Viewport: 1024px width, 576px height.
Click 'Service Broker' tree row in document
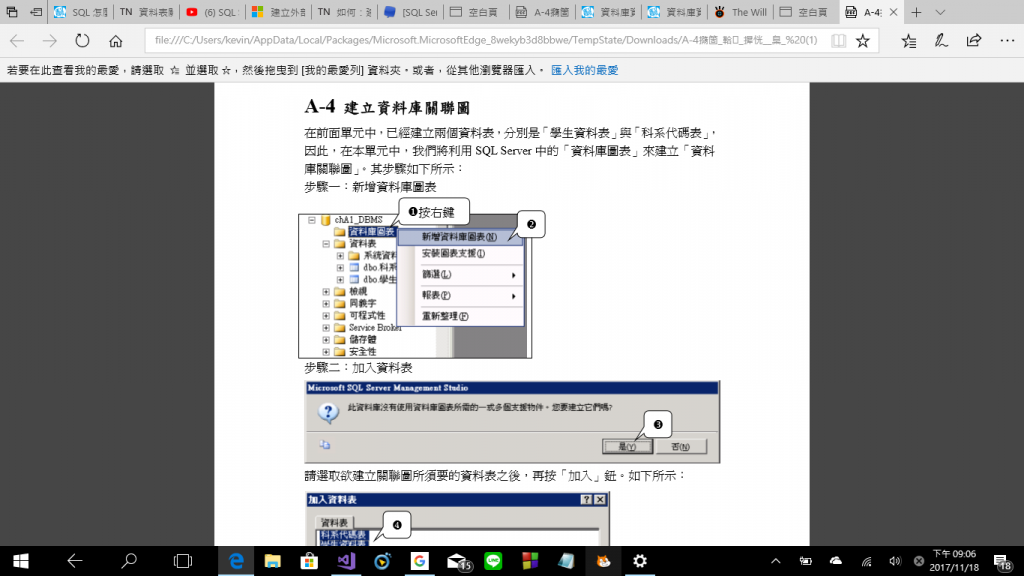375,327
